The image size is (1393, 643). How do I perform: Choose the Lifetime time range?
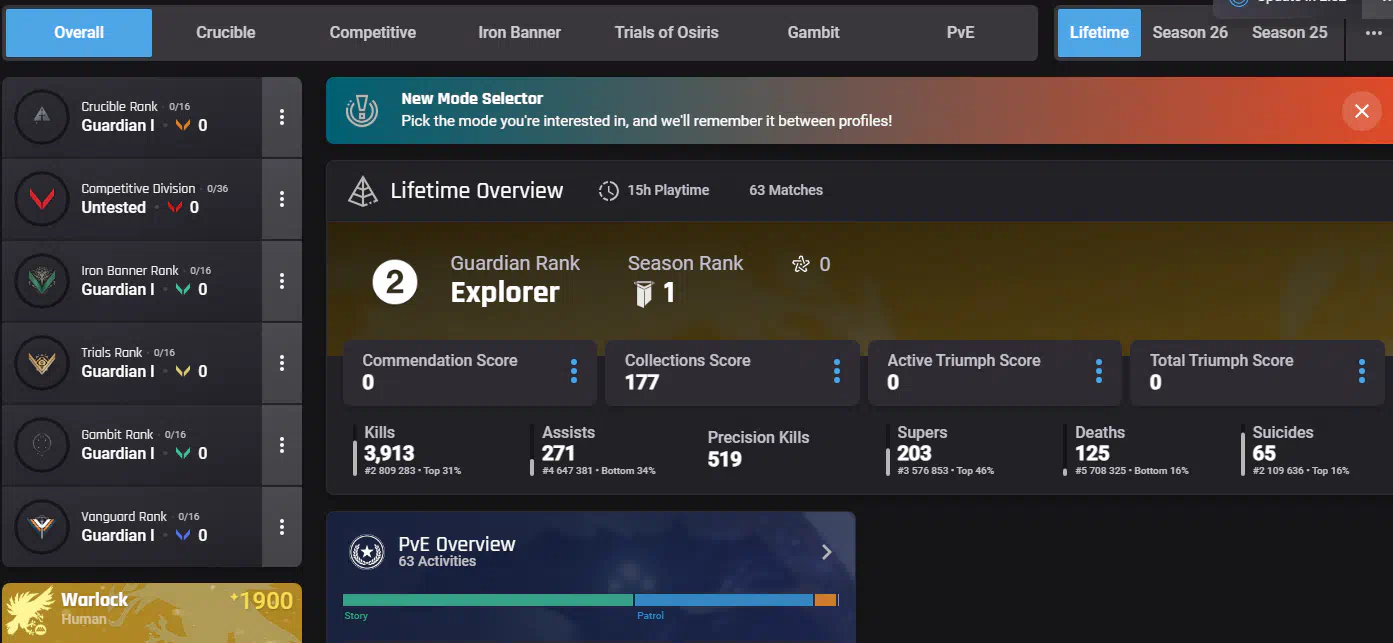point(1099,33)
